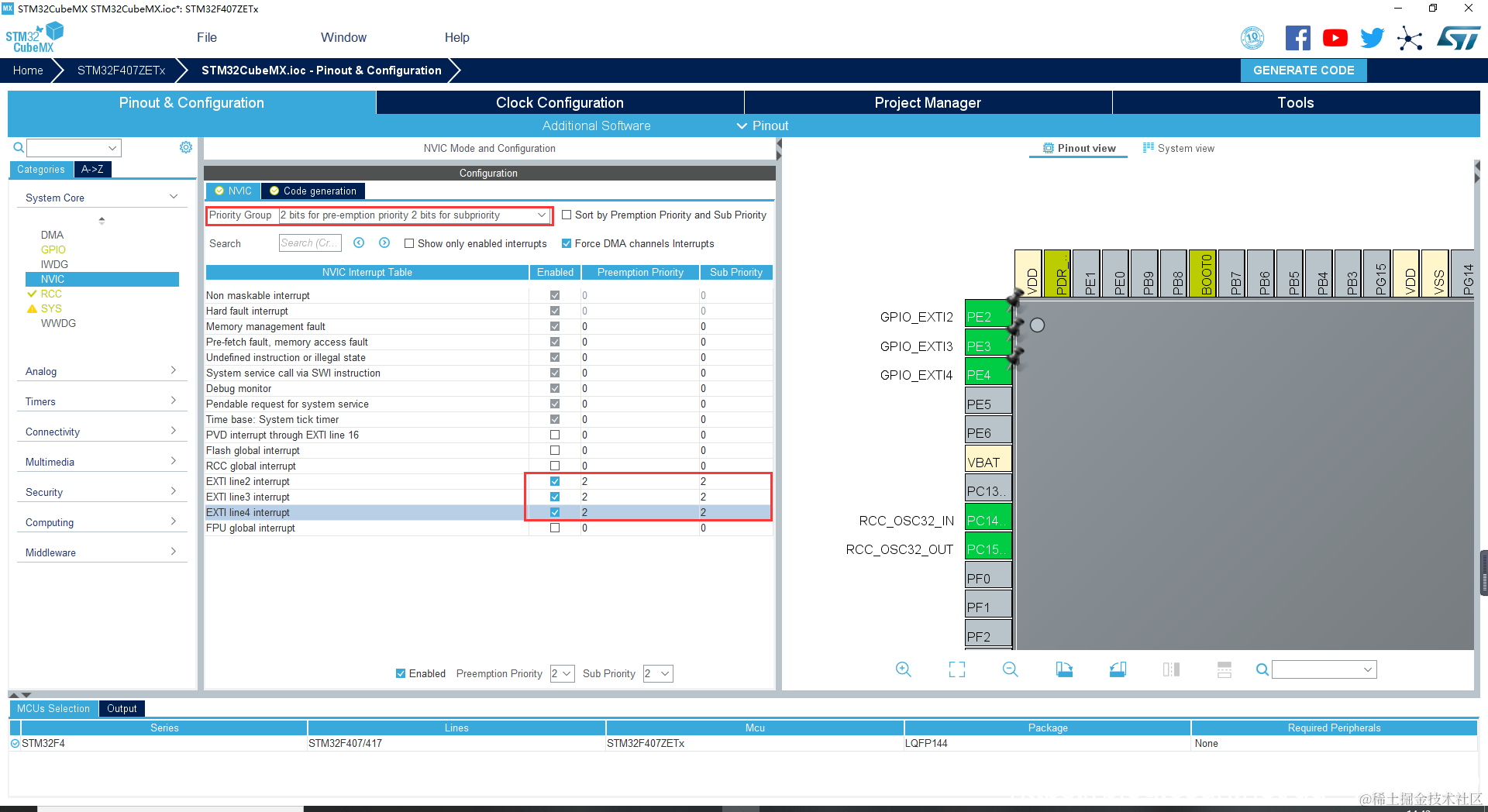Select the RCC item in System Core
The image size is (1488, 812).
51,294
